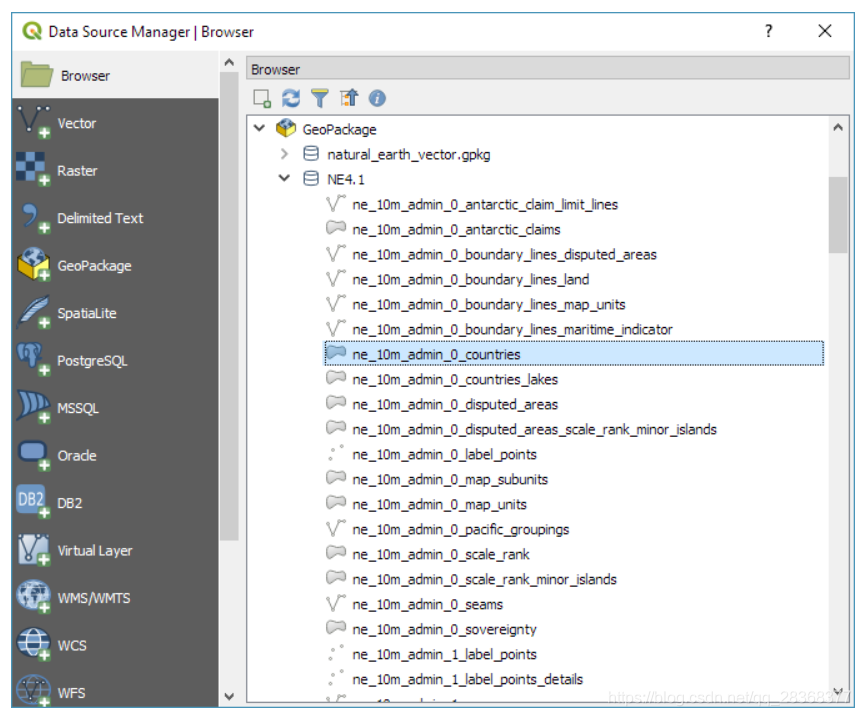Open the Browser source tab
This screenshot has height=716, width=861.
click(115, 75)
